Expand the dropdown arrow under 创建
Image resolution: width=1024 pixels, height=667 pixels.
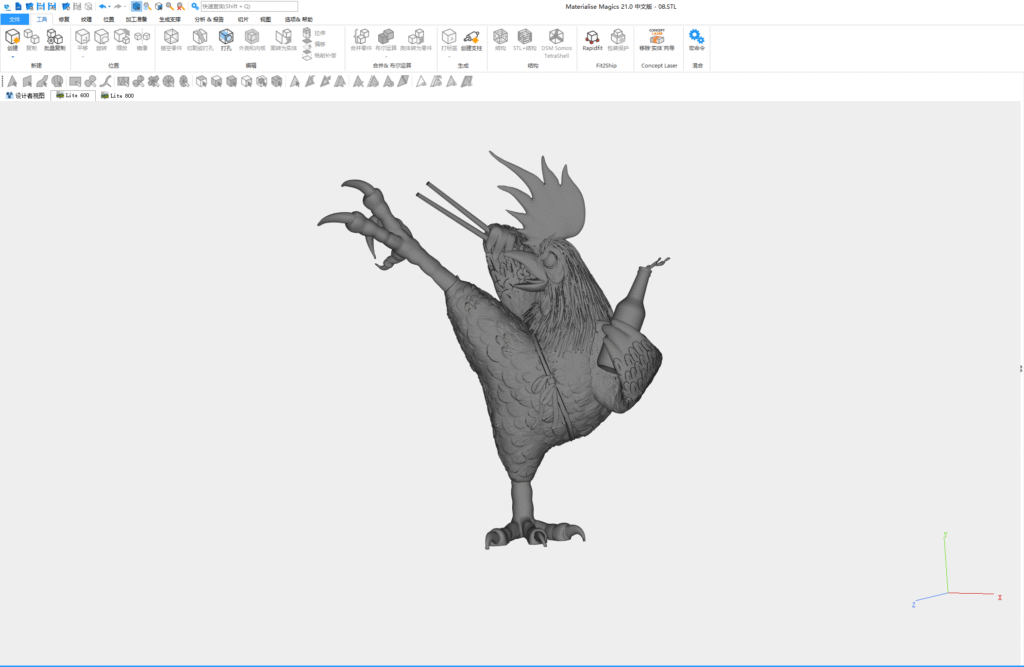pos(12,57)
